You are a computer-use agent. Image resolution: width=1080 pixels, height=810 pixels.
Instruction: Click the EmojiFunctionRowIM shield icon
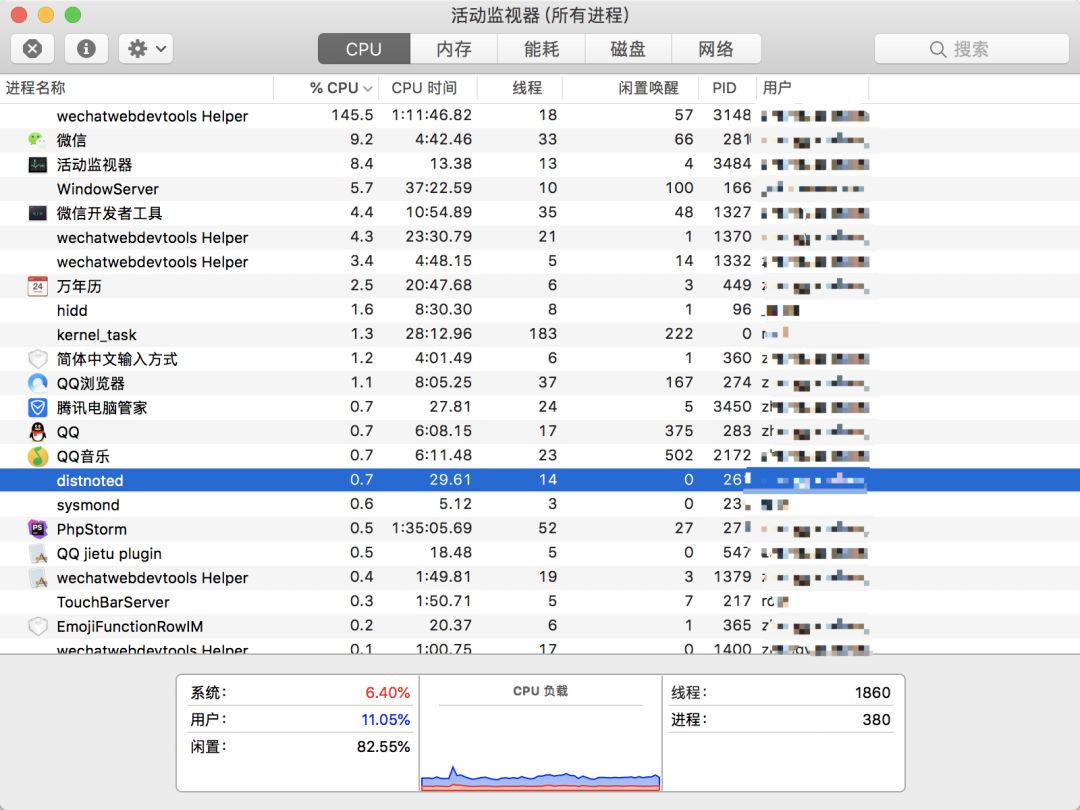(37, 626)
